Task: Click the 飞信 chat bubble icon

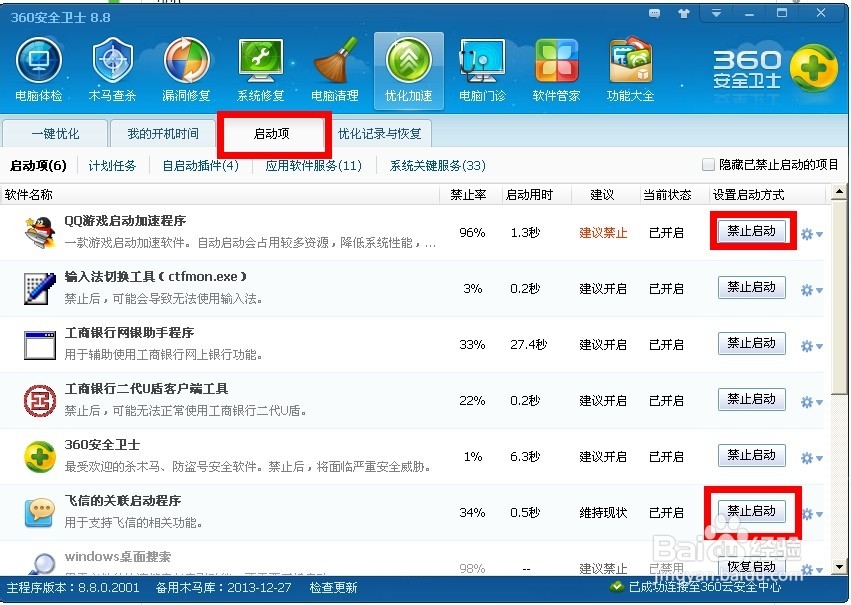Action: pyautogui.click(x=40, y=513)
